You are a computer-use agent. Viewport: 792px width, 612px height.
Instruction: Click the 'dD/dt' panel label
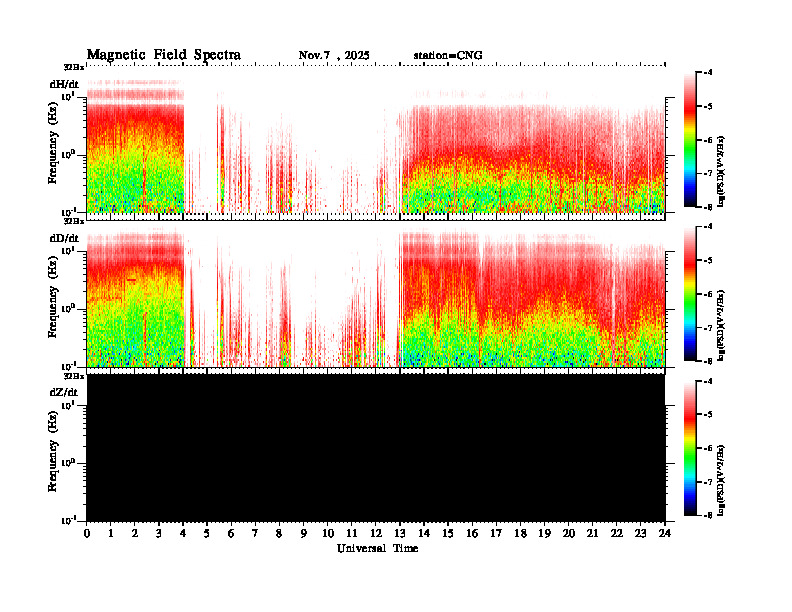pos(64,238)
